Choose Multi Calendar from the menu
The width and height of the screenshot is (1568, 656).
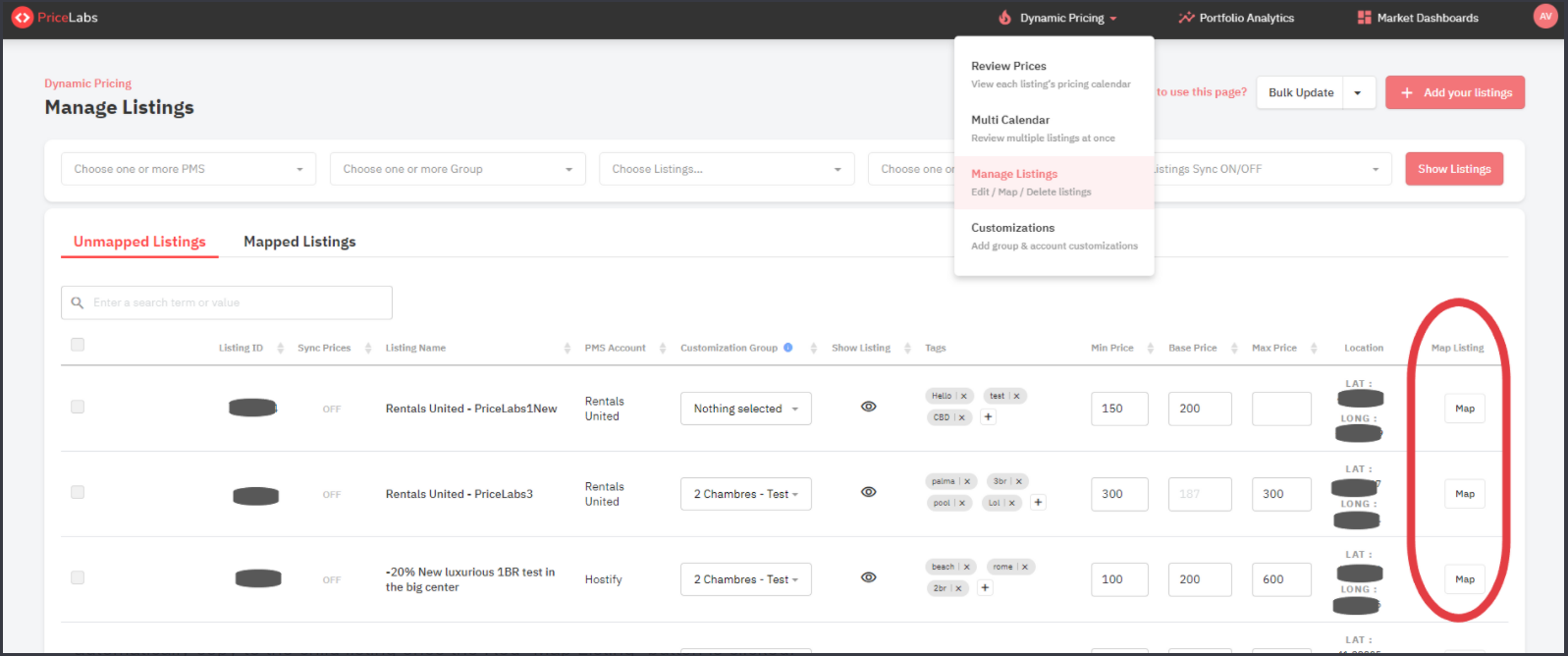tap(1054, 129)
